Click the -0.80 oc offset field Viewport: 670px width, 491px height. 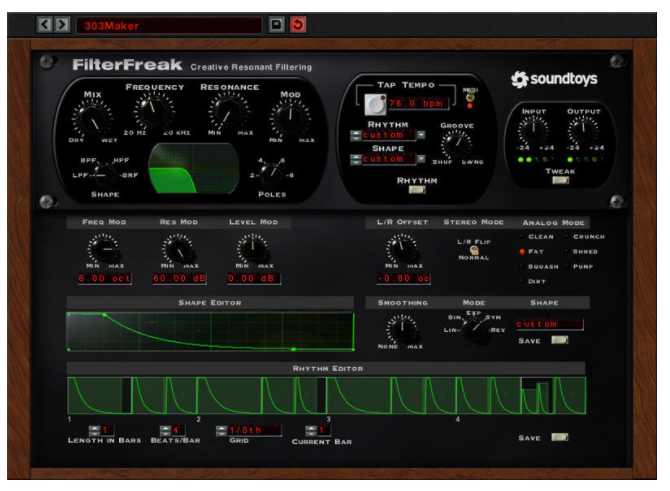click(403, 279)
